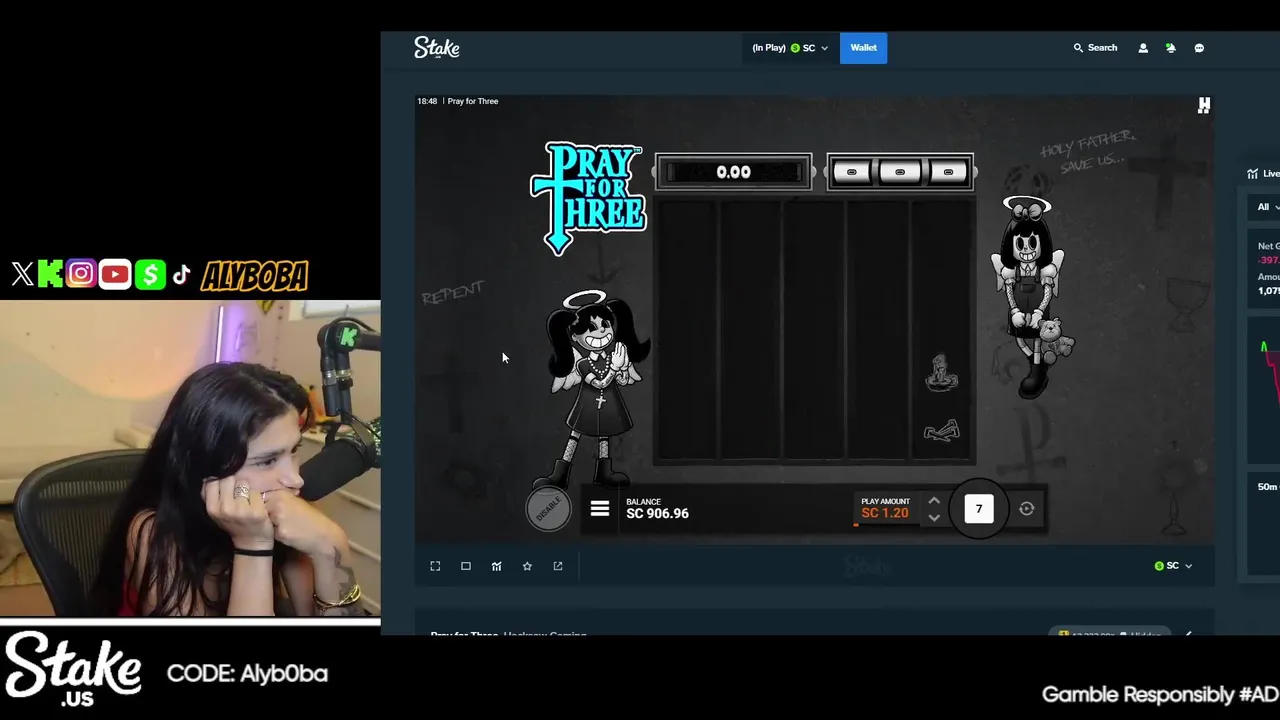Click the Balance SC 906.96 text
This screenshot has height=720, width=1280.
pos(657,509)
